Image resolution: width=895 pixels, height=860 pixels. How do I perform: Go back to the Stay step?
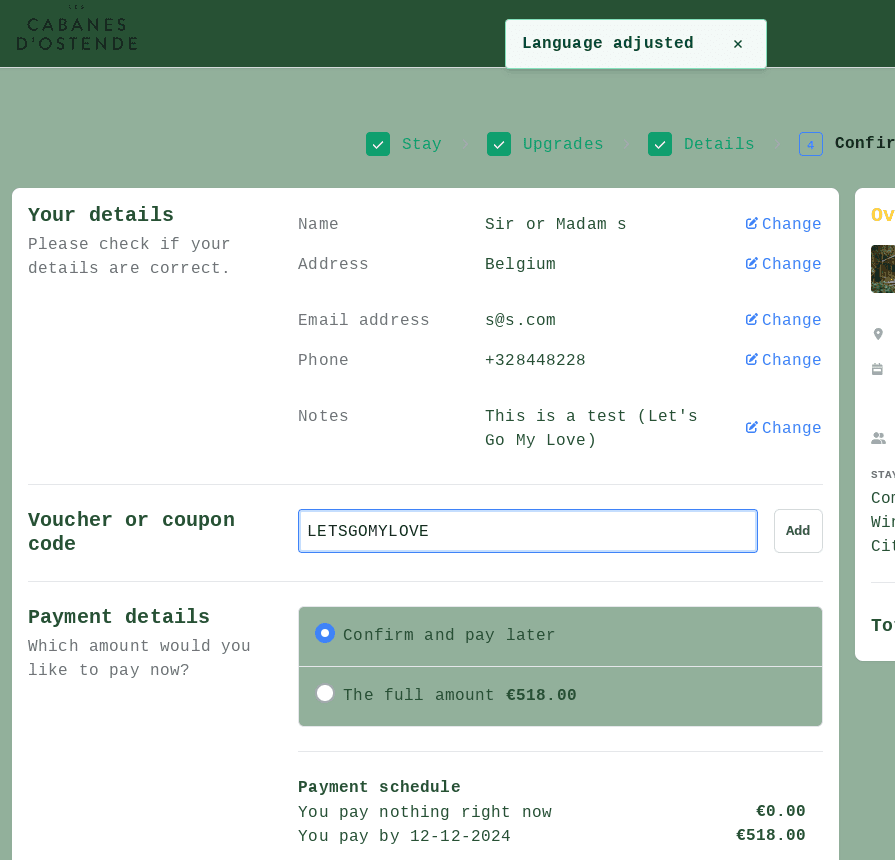[421, 144]
